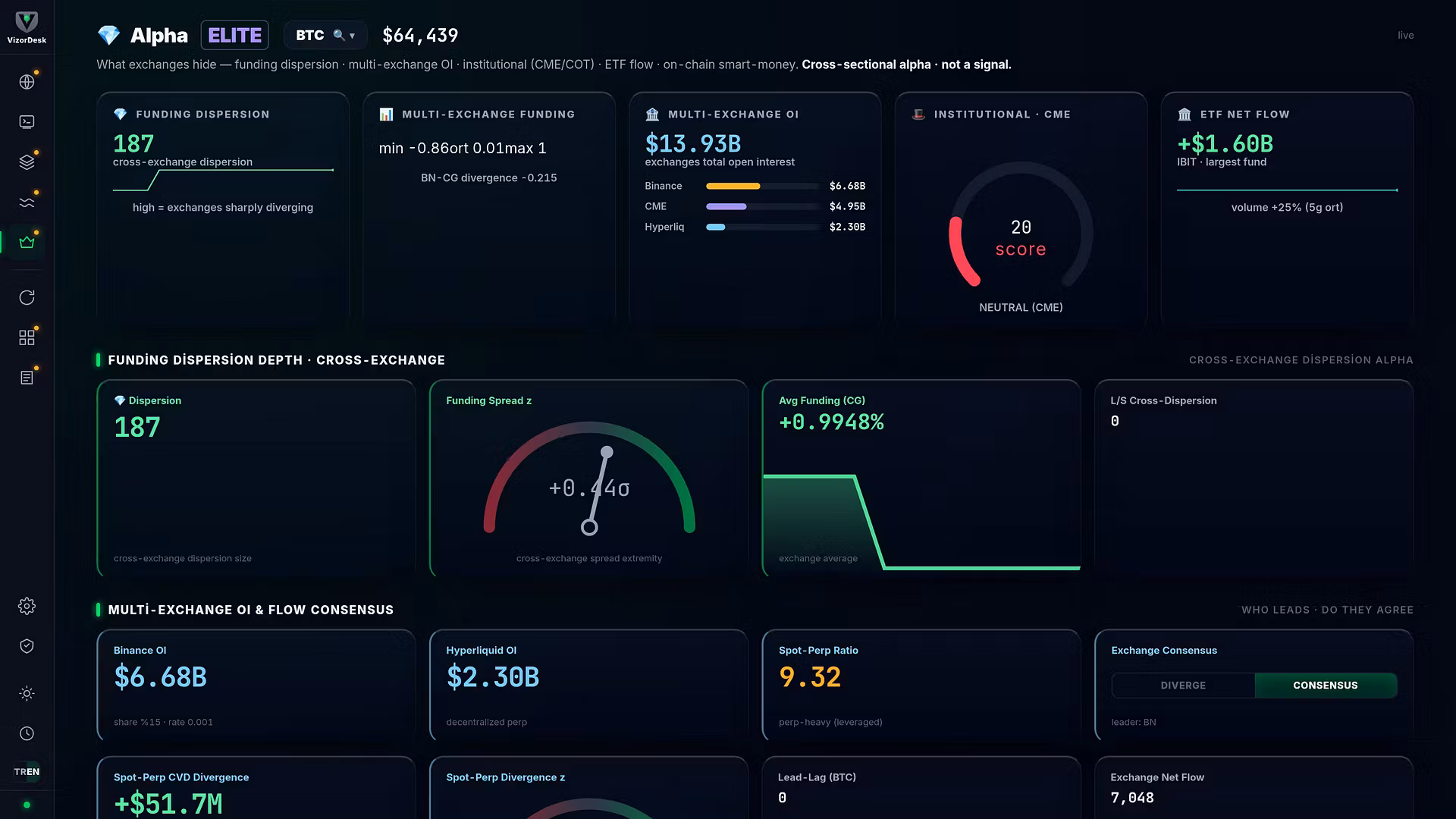
Task: Click the Avg Funding (CG) chart
Action: coord(921,522)
